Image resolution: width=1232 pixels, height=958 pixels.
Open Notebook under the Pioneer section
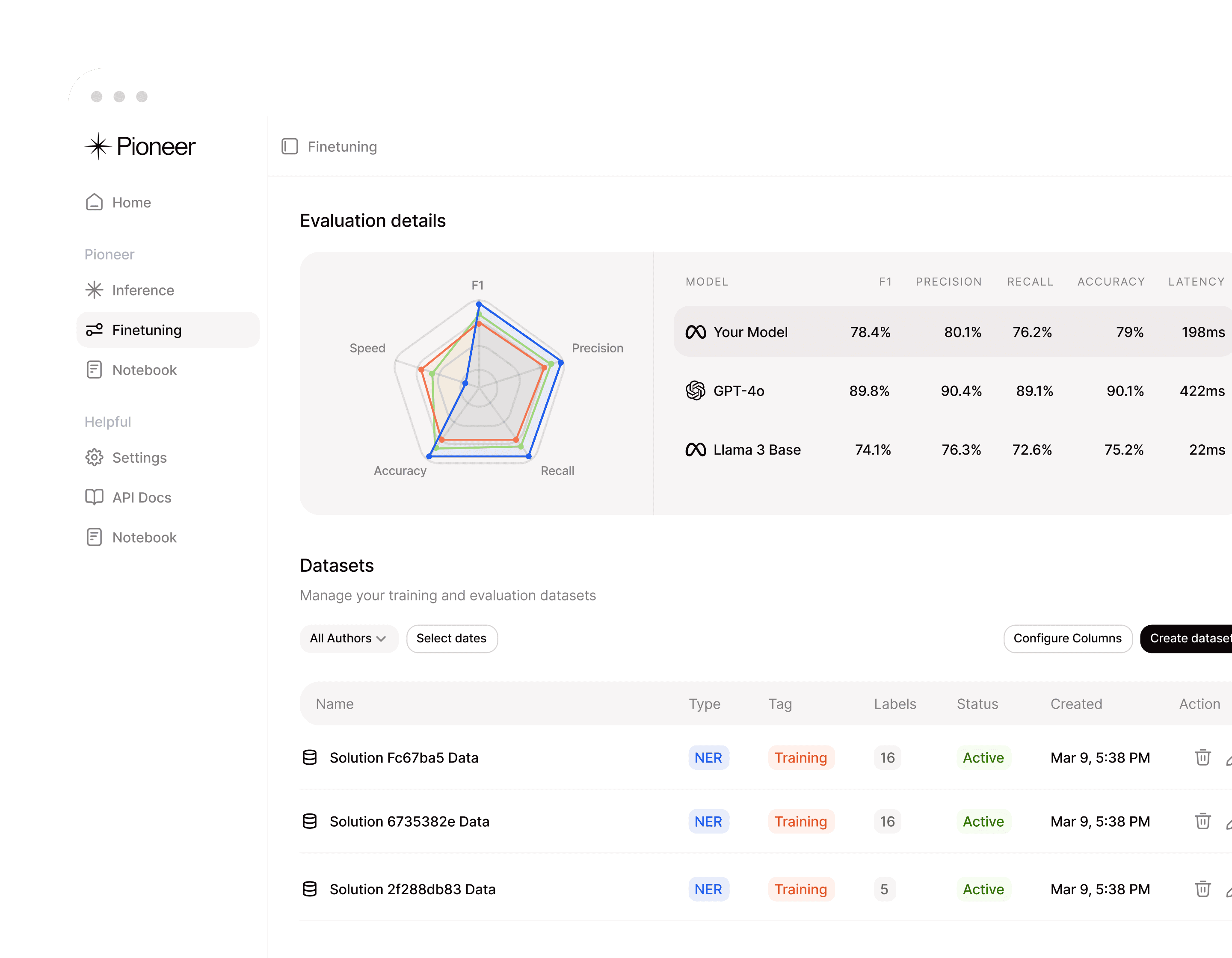pos(144,370)
